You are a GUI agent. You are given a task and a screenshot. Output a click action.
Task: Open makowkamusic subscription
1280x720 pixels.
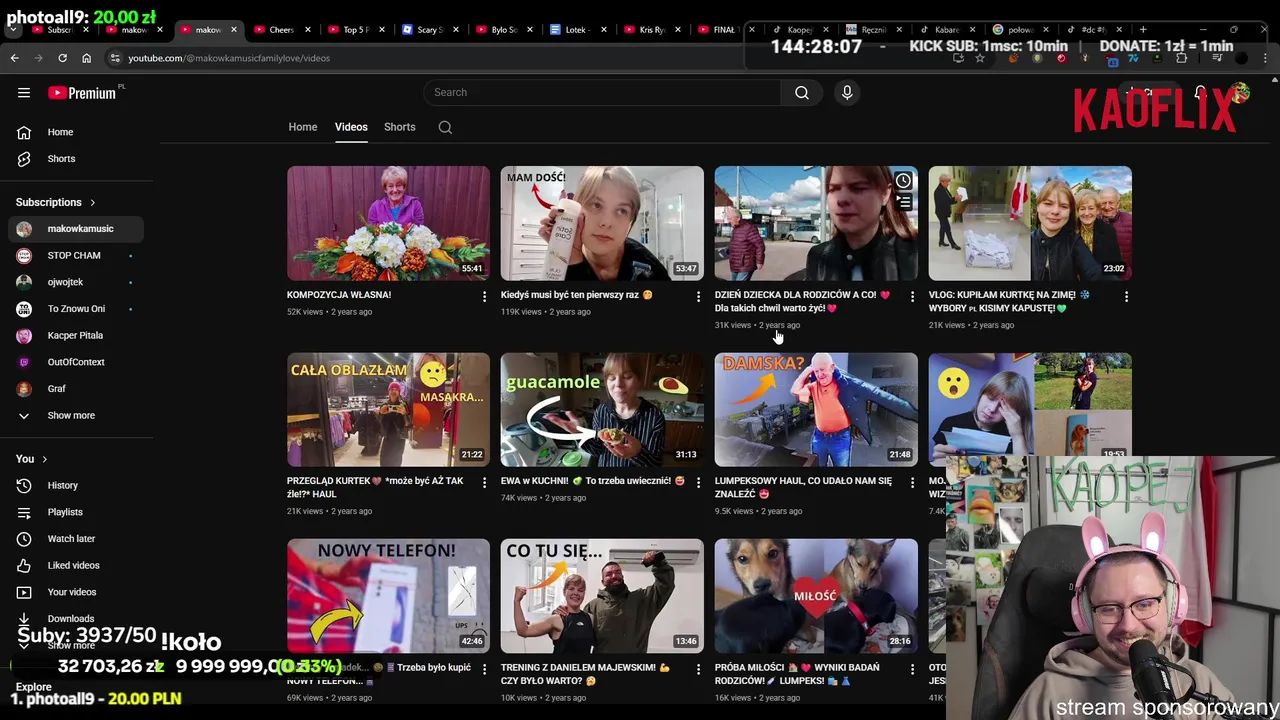point(76,229)
